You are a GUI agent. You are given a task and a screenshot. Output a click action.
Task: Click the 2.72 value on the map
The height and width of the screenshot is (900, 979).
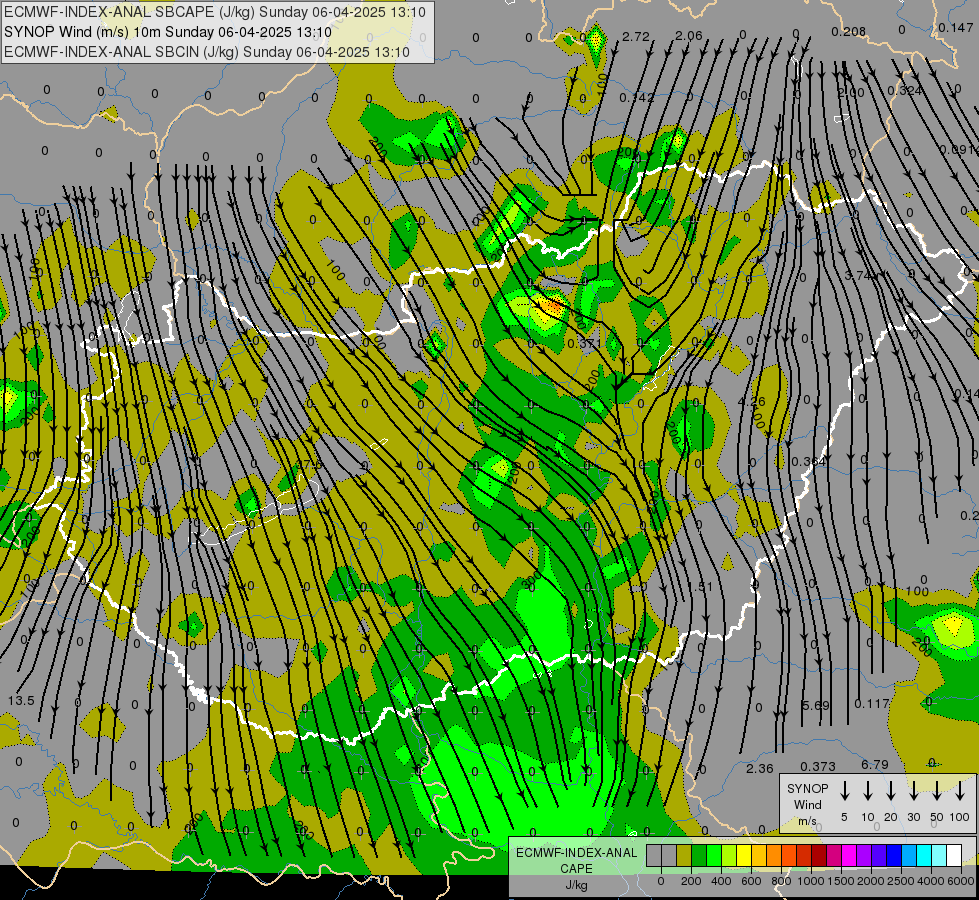pos(636,37)
